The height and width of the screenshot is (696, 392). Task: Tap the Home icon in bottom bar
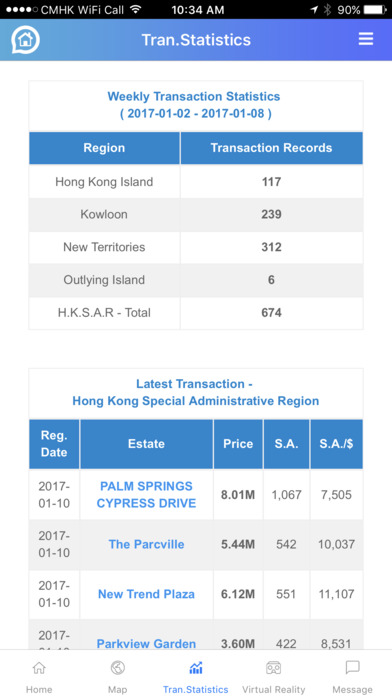(x=39, y=667)
